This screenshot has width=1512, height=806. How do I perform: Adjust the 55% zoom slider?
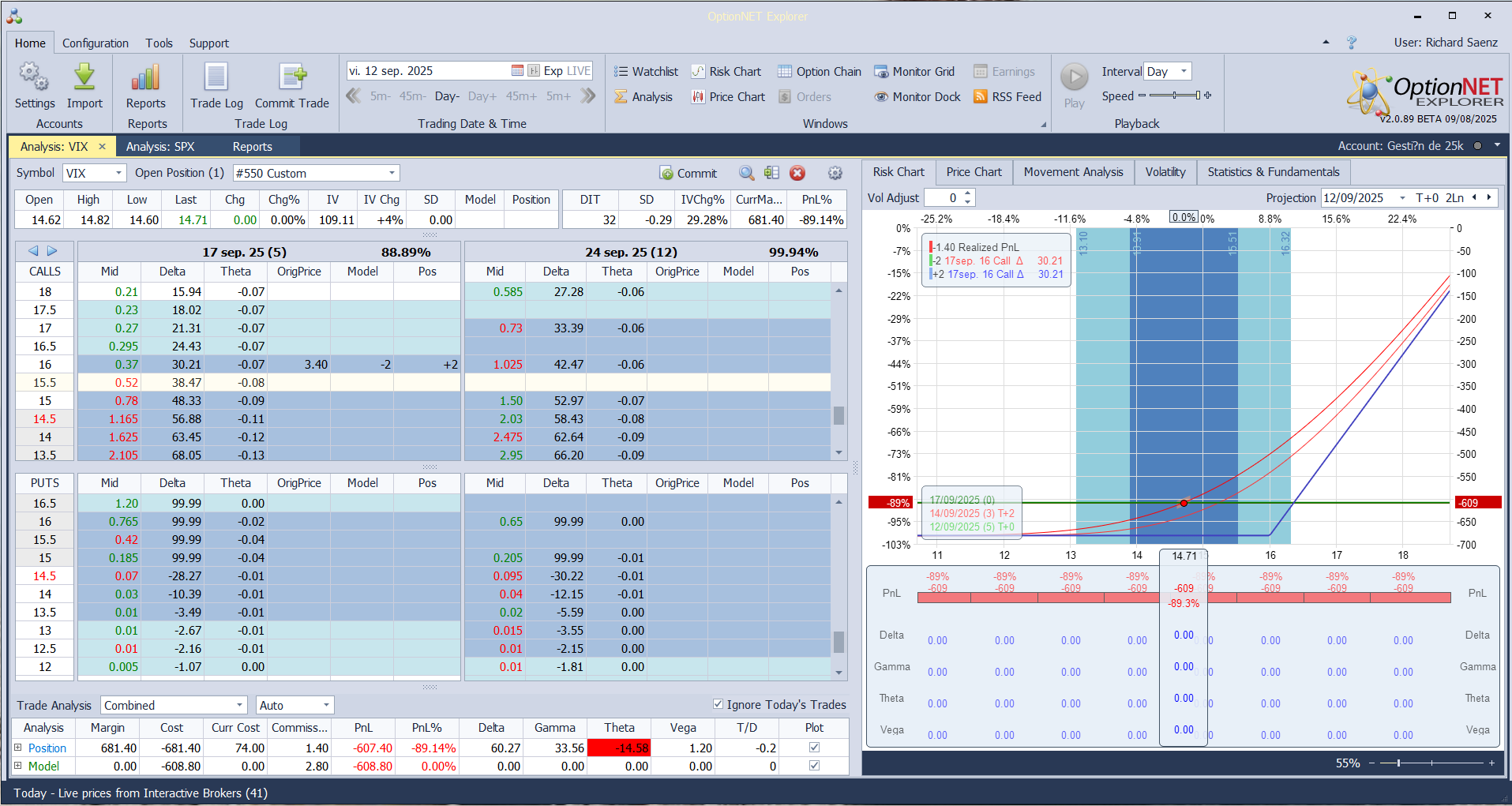[x=1431, y=763]
